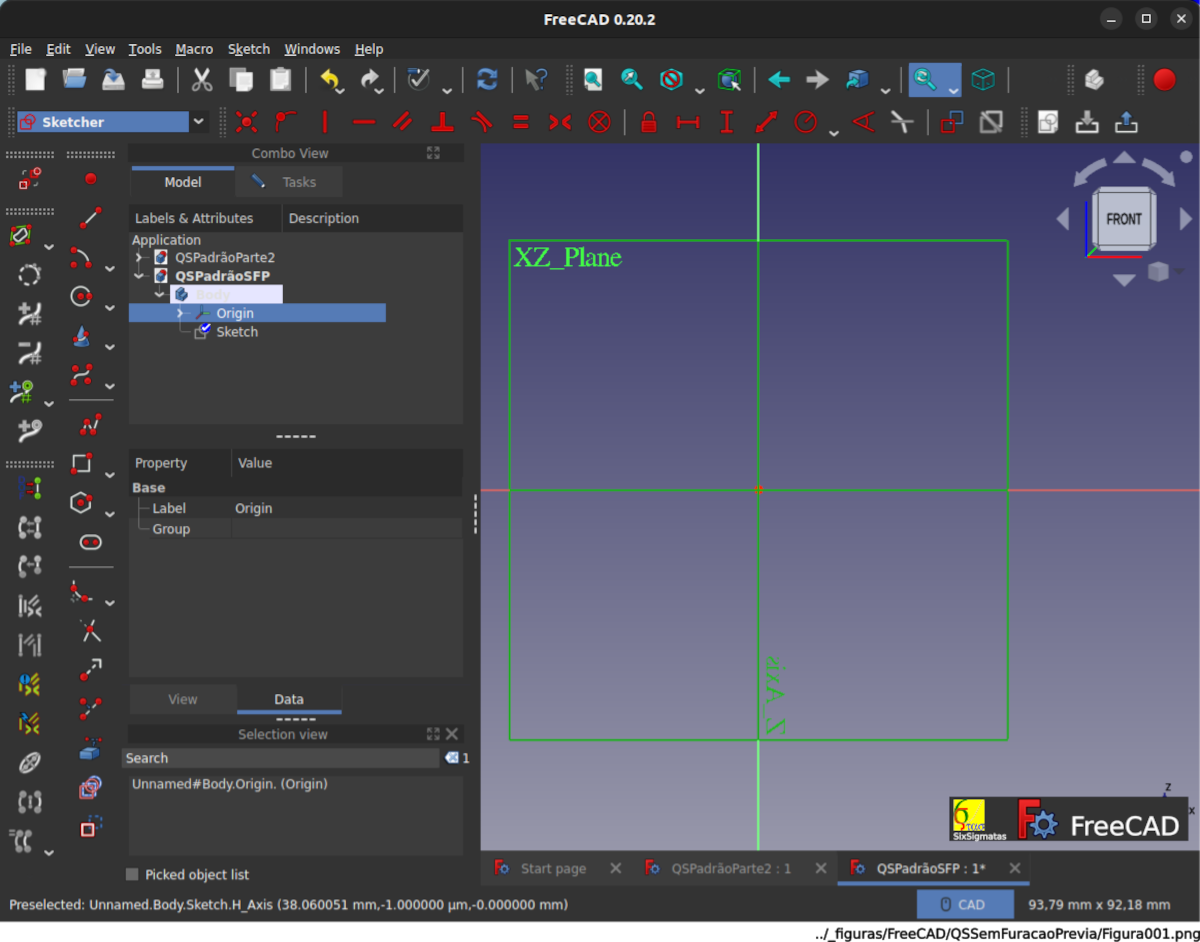Open the File menu
Viewport: 1200px width, 942px height.
pos(21,49)
